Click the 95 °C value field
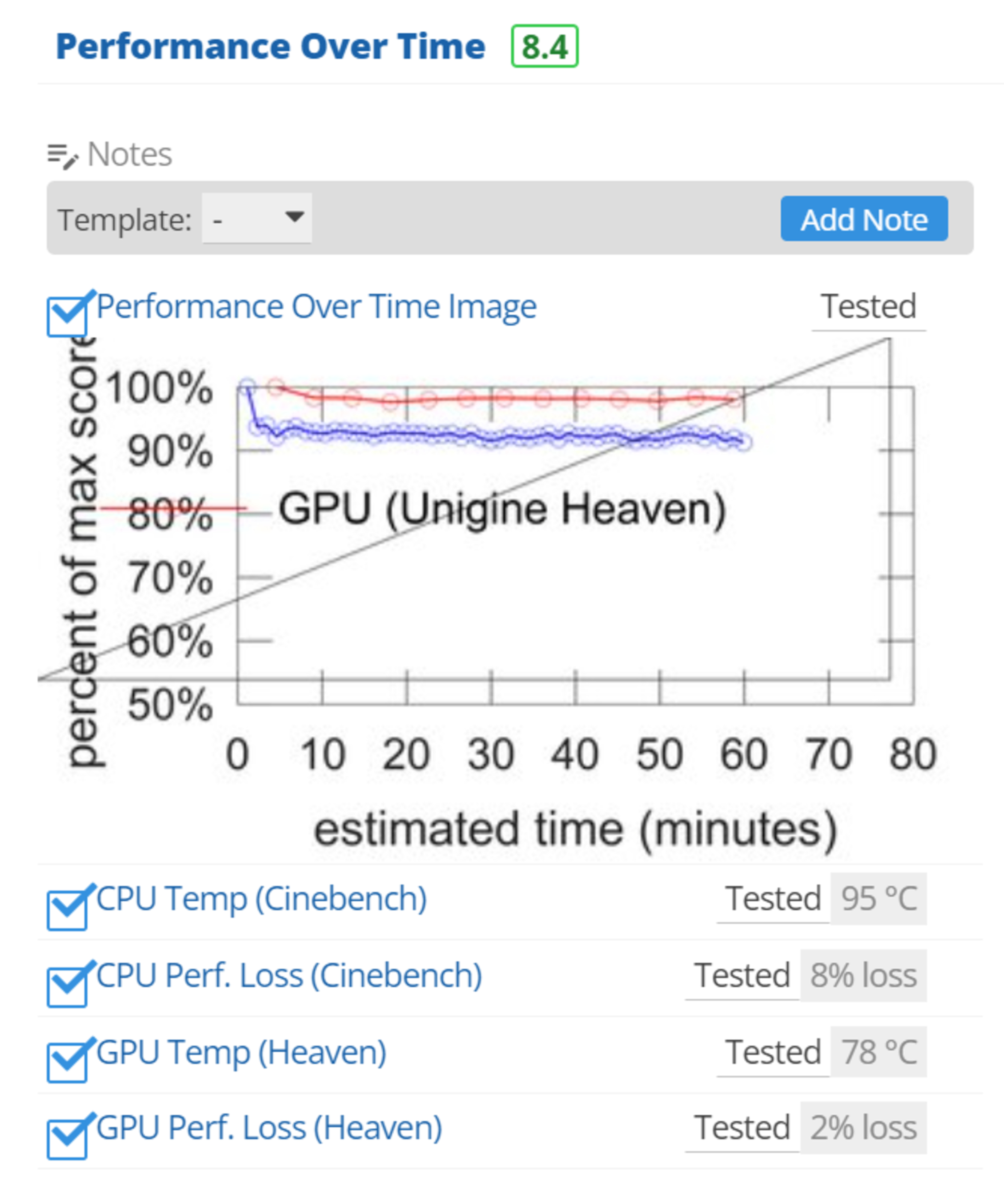 (878, 898)
